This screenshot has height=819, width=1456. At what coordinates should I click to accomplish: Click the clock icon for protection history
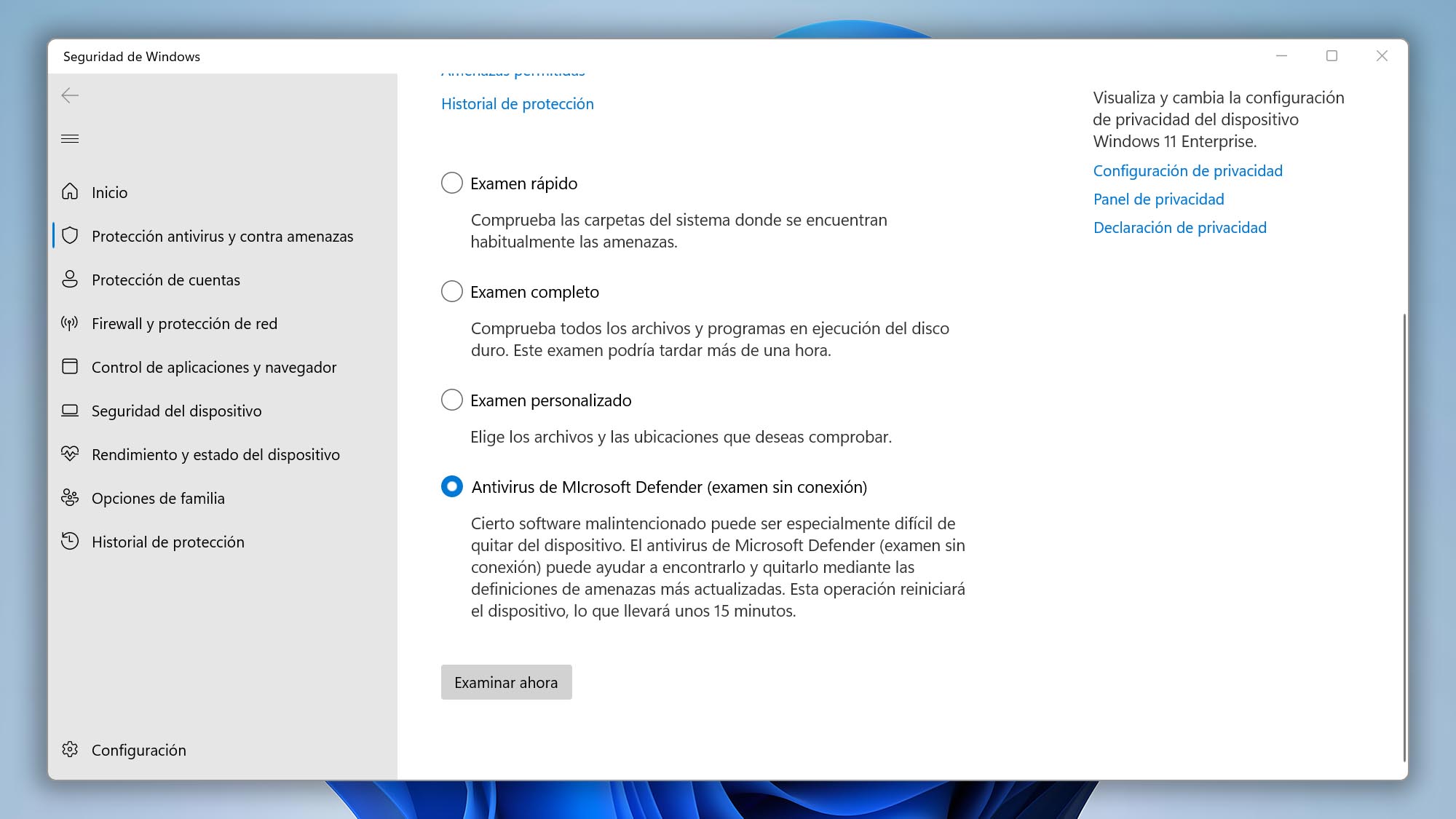pyautogui.click(x=70, y=541)
